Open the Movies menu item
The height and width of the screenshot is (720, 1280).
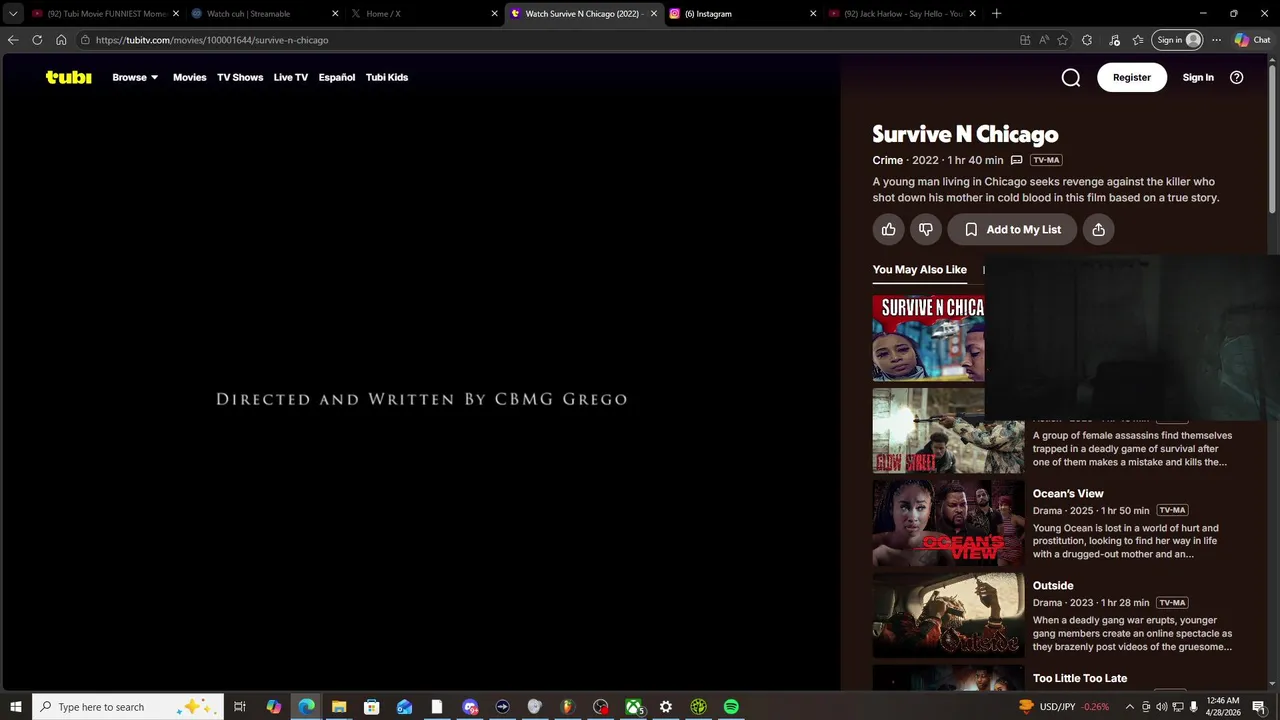(x=189, y=77)
